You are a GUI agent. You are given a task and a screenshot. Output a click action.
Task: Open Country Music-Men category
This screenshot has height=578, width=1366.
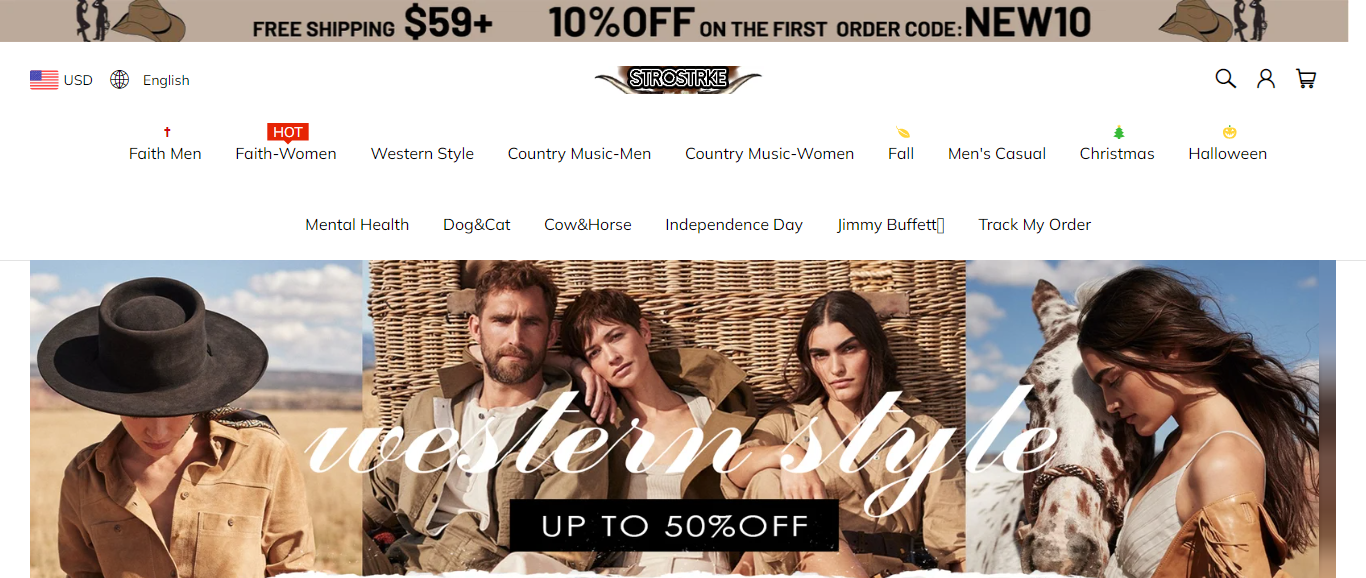[x=579, y=154]
